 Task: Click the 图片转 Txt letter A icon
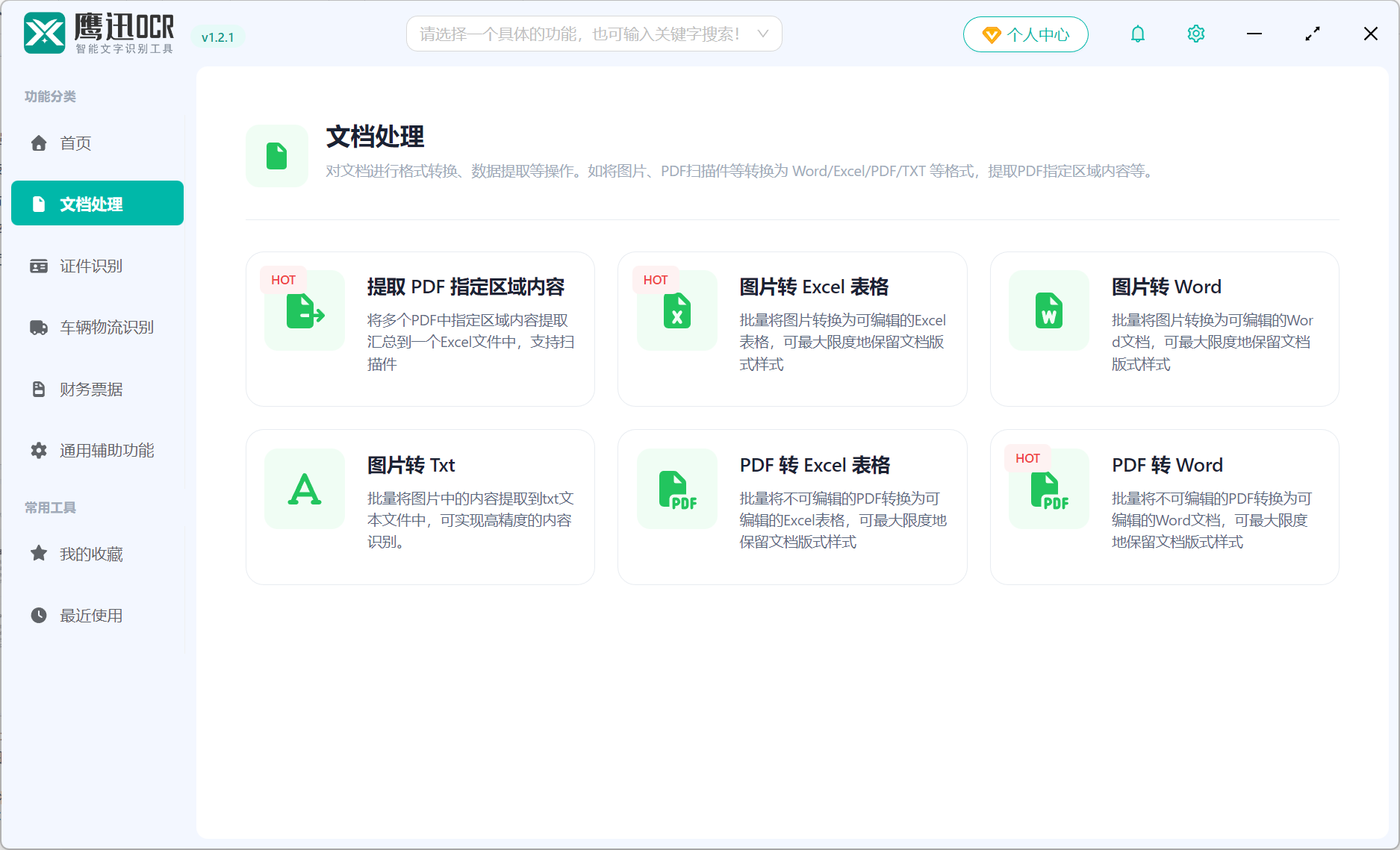click(305, 489)
